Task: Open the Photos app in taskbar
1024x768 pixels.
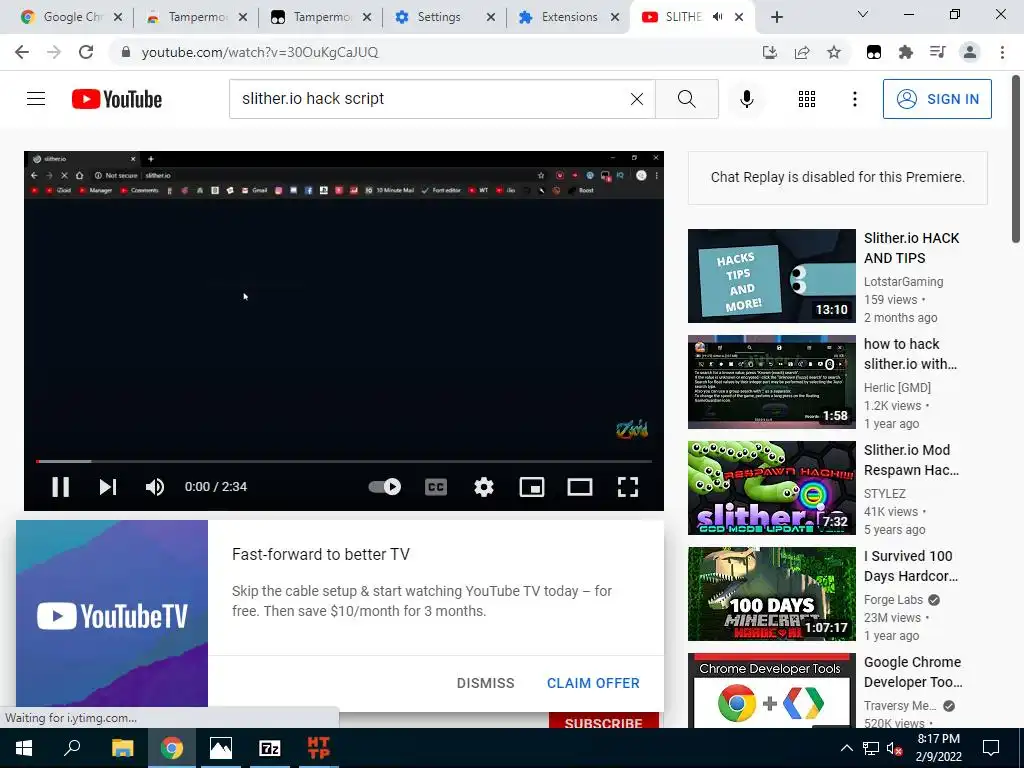Action: [x=221, y=748]
